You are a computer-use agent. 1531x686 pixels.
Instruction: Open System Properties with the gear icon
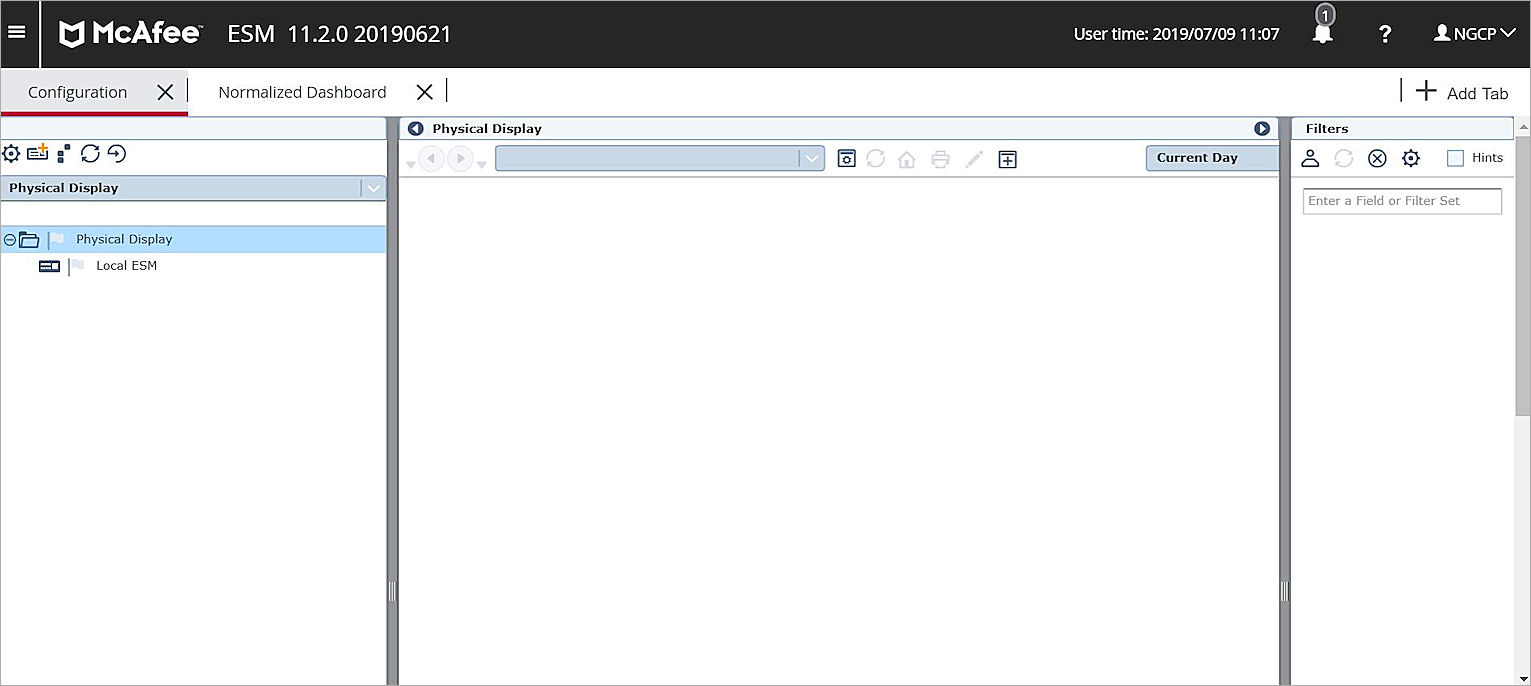click(11, 153)
